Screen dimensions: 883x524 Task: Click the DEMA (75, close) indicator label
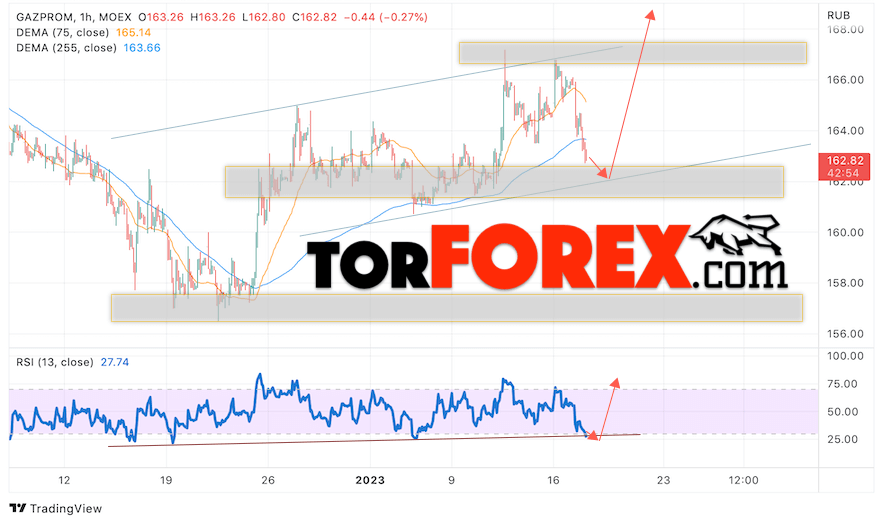[x=63, y=33]
